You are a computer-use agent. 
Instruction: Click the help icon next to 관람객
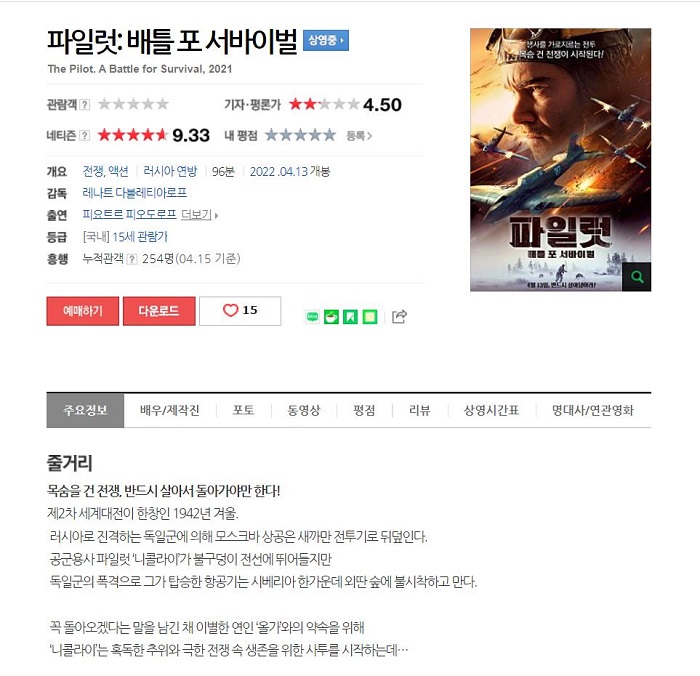pos(85,105)
